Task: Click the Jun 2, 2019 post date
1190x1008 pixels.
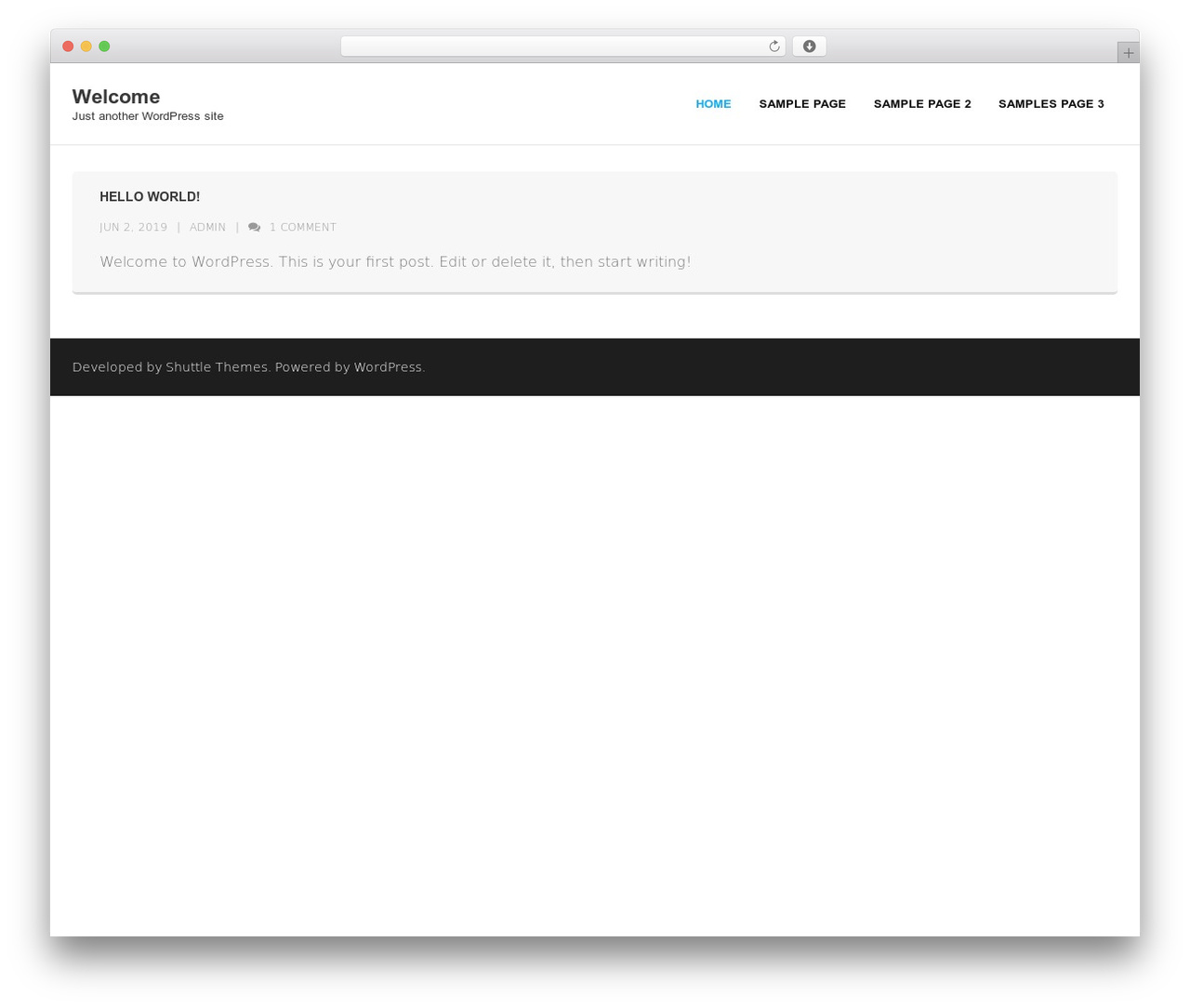Action: pos(134,228)
